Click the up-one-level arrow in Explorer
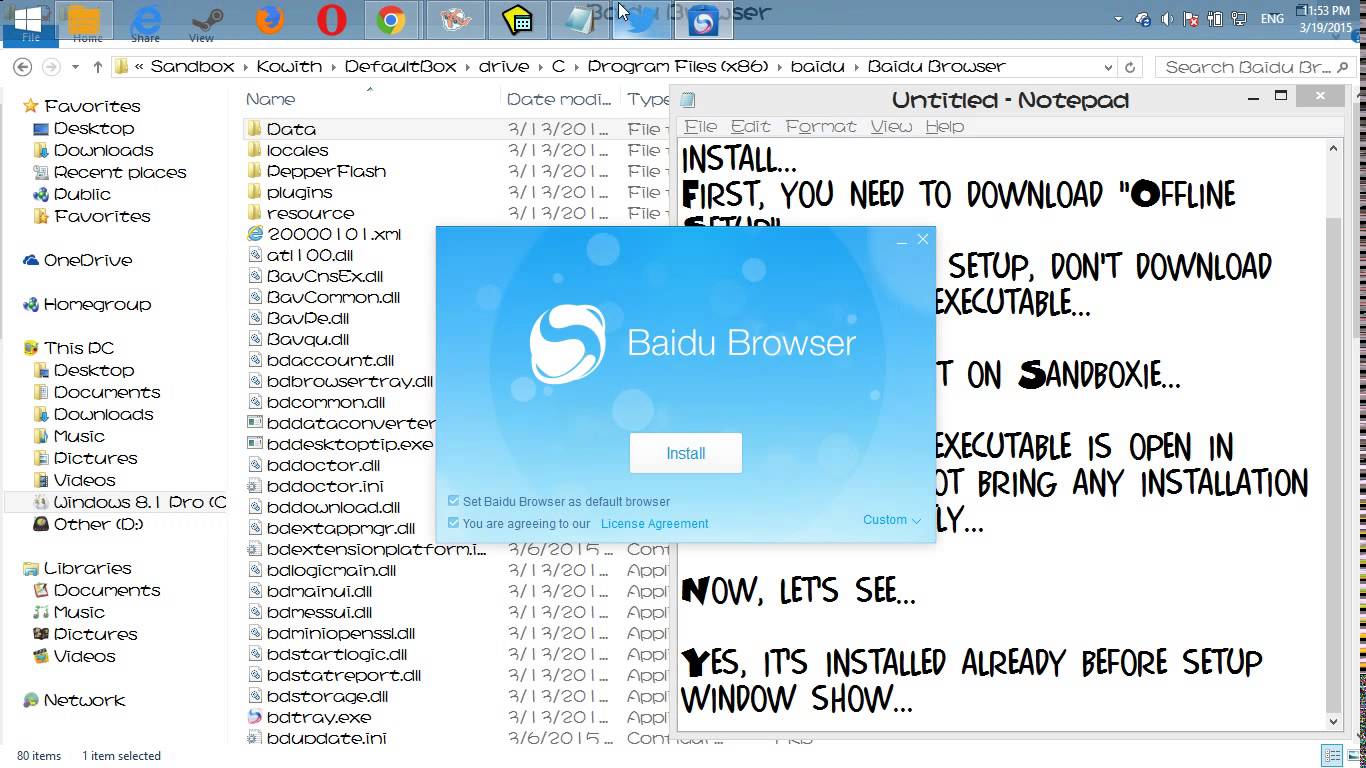Image resolution: width=1366 pixels, height=768 pixels. [96, 66]
